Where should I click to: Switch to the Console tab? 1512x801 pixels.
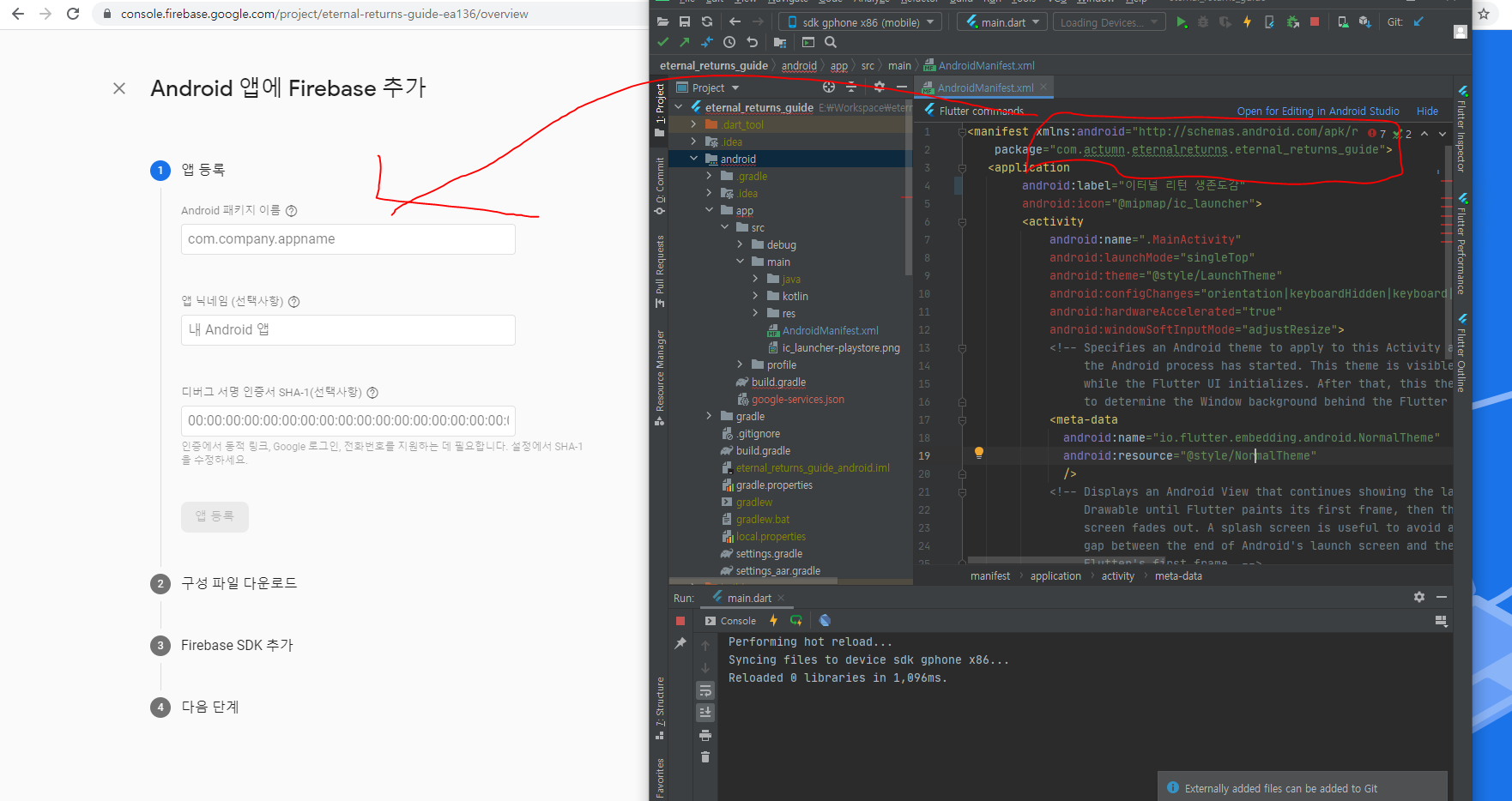coord(730,621)
